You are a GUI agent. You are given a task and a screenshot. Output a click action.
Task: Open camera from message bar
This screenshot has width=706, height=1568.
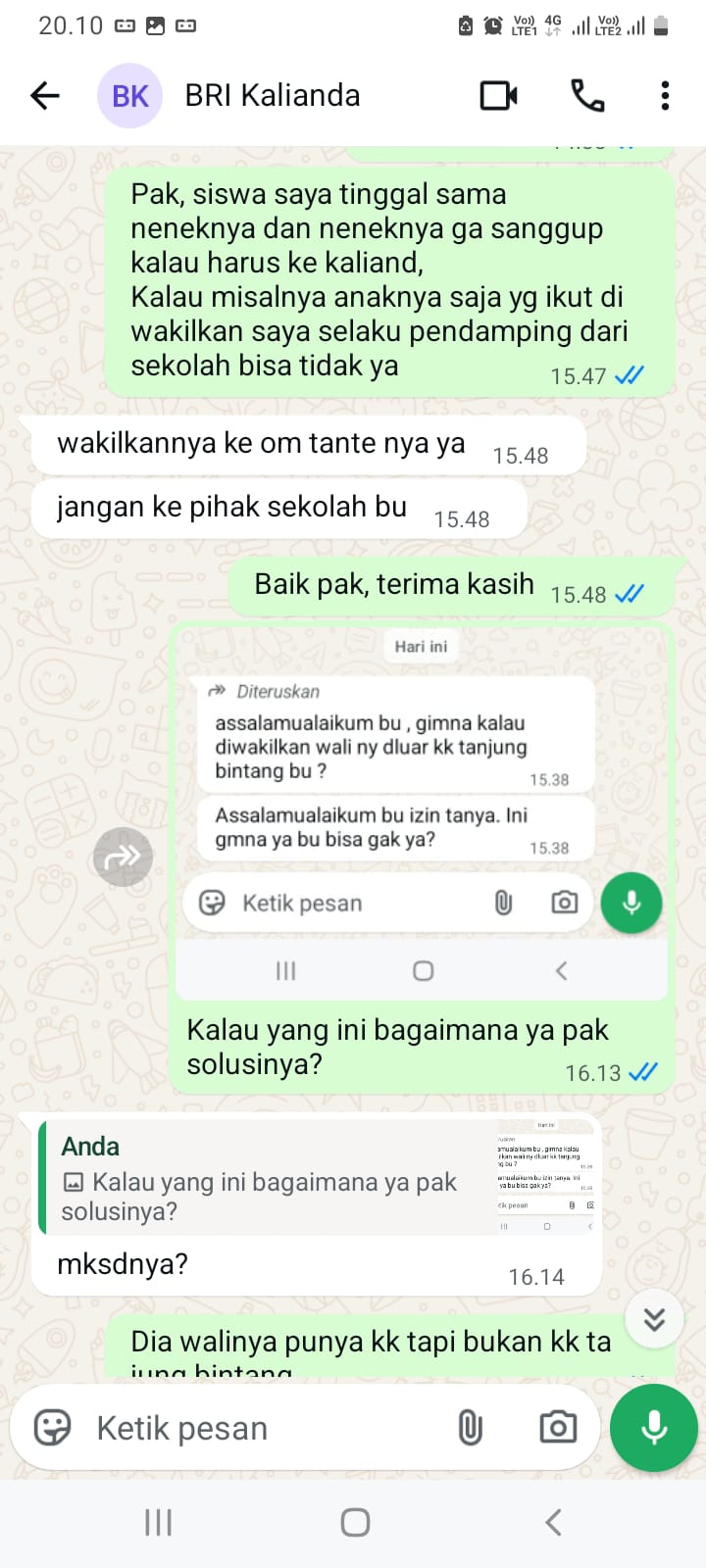558,1428
